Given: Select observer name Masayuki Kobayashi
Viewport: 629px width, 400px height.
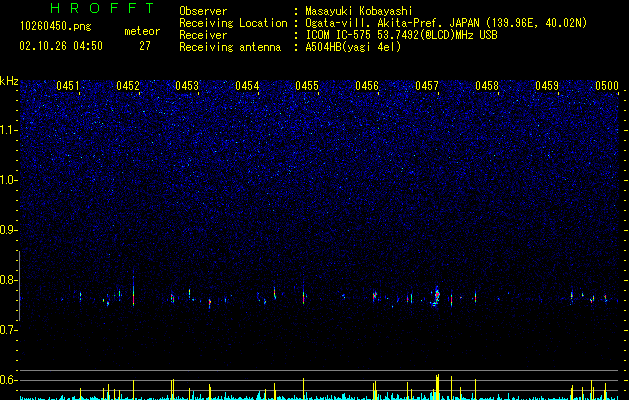Looking at the screenshot, I should click(359, 11).
